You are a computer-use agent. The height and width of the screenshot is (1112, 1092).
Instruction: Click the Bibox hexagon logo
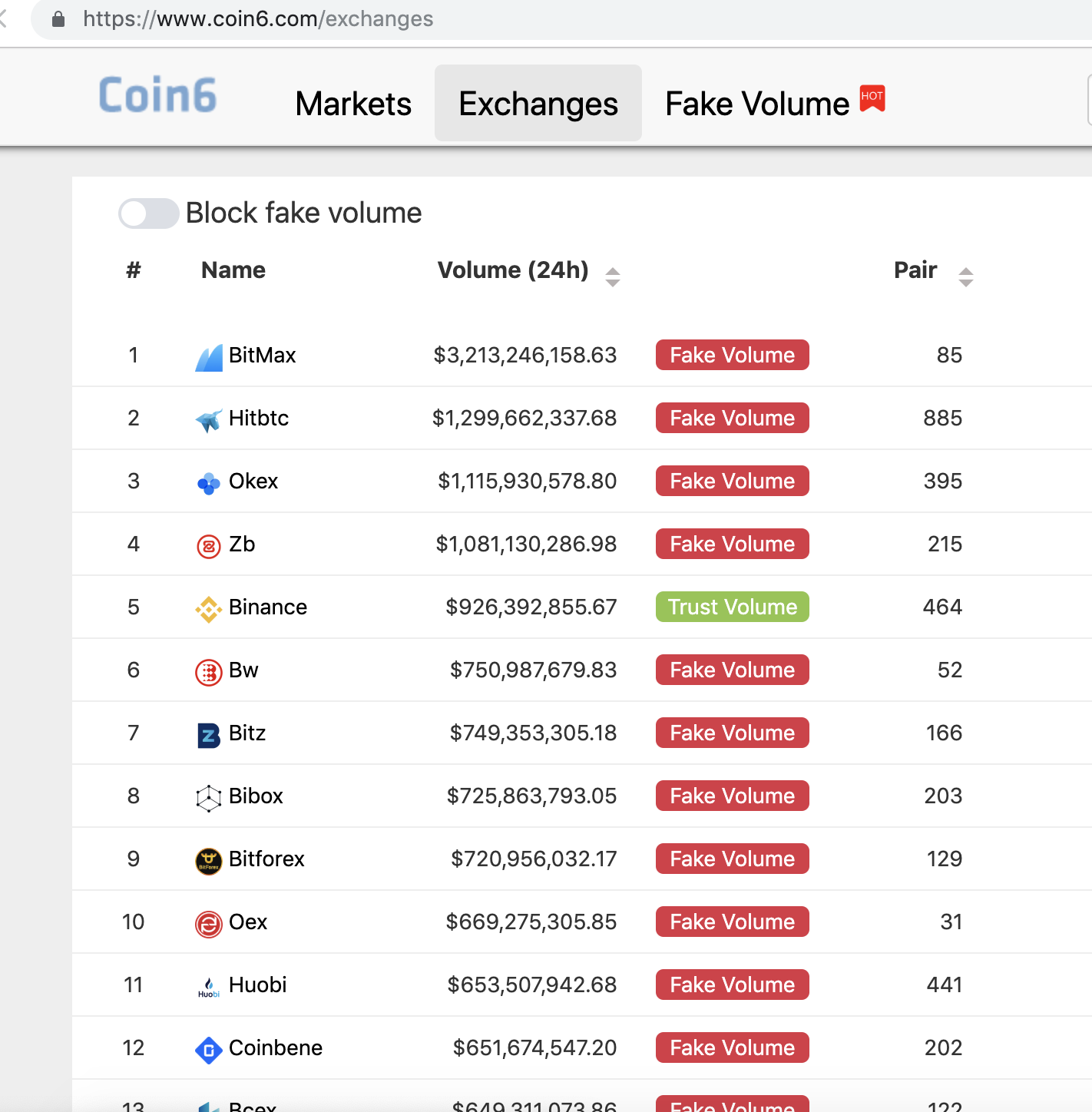point(207,796)
